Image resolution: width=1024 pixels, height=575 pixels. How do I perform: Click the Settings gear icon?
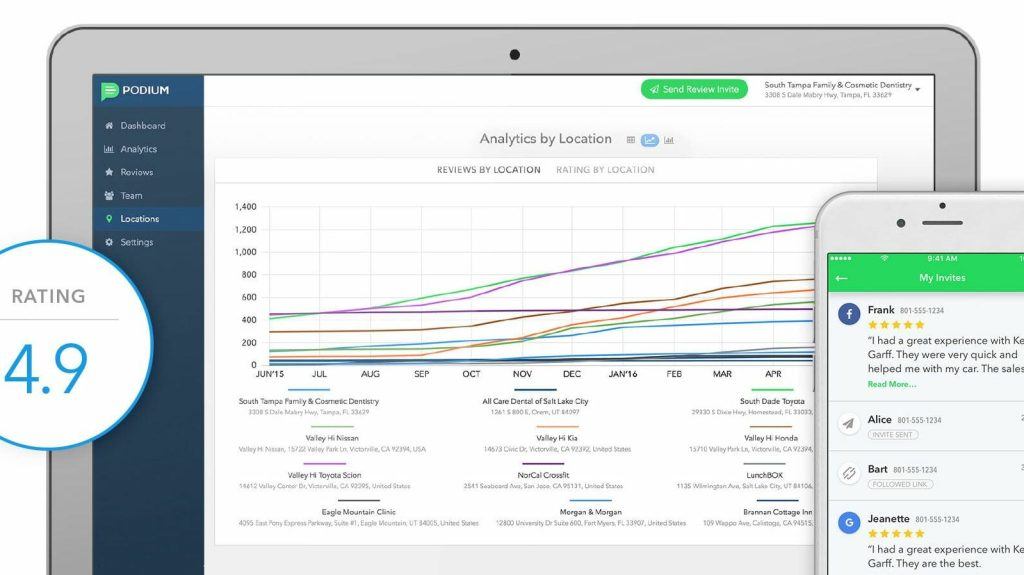click(x=109, y=242)
